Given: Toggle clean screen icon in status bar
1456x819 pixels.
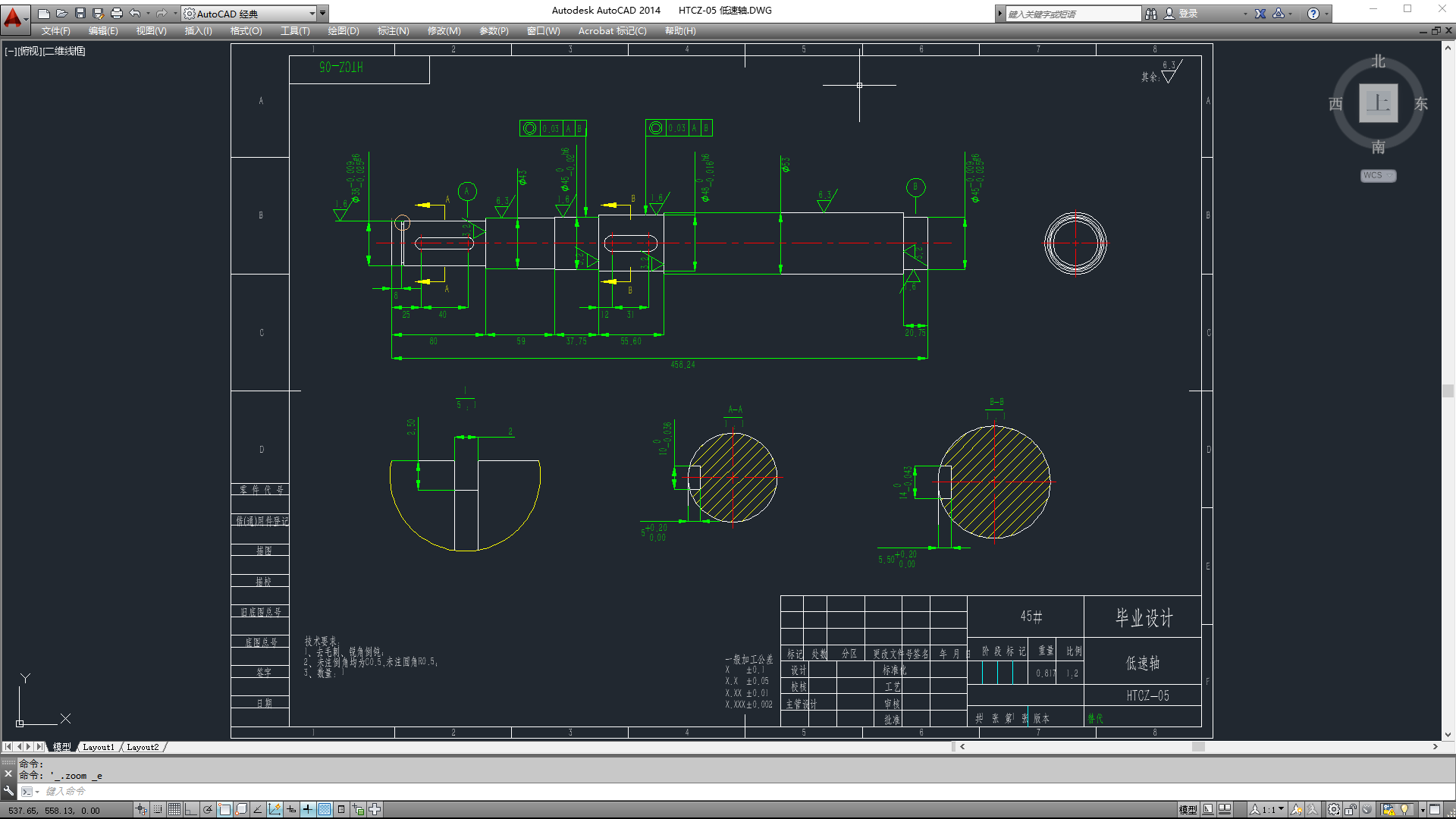Looking at the screenshot, I should tap(1435, 810).
